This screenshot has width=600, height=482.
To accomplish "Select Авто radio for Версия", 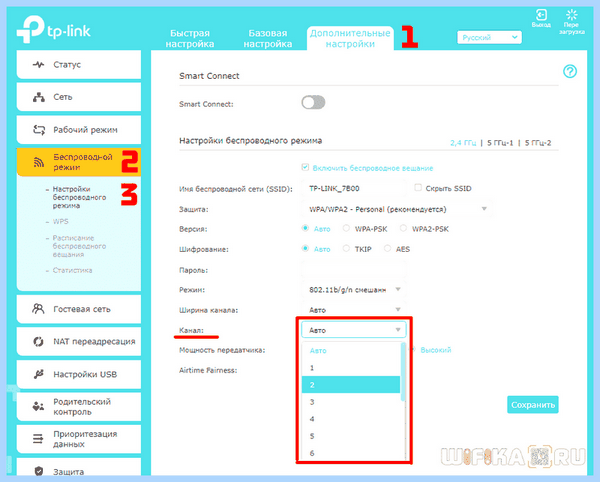I will (305, 228).
